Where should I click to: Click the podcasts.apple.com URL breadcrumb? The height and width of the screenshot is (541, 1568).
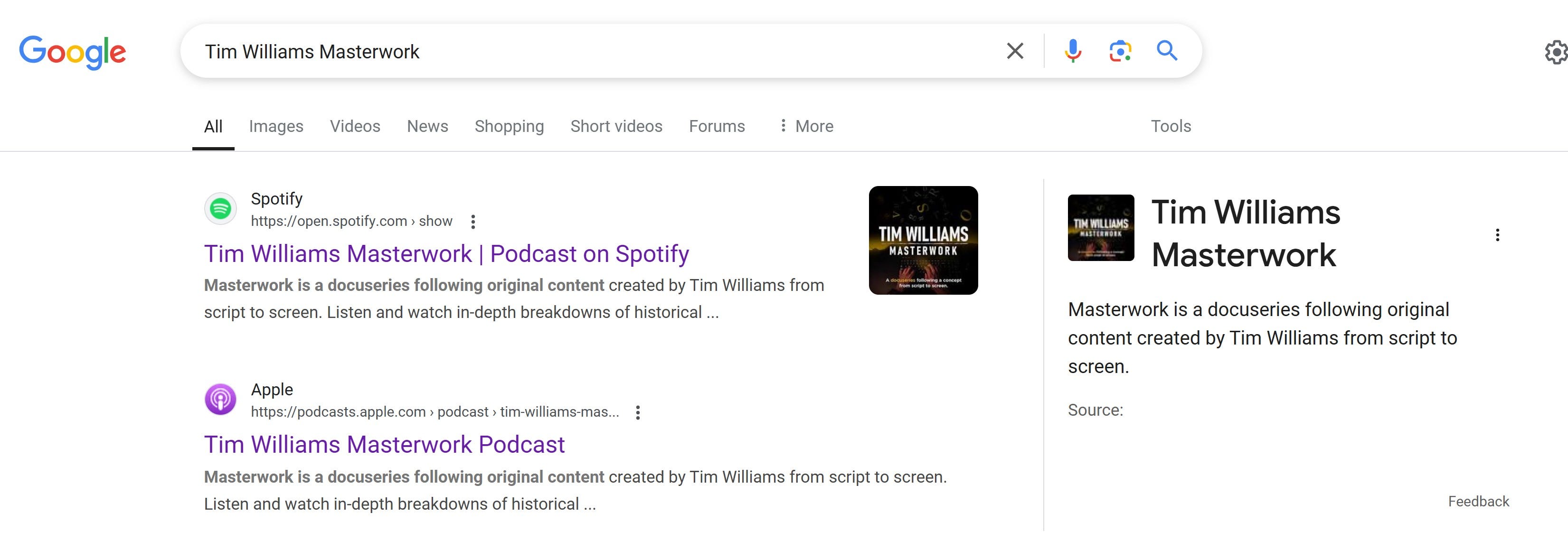[x=435, y=412]
